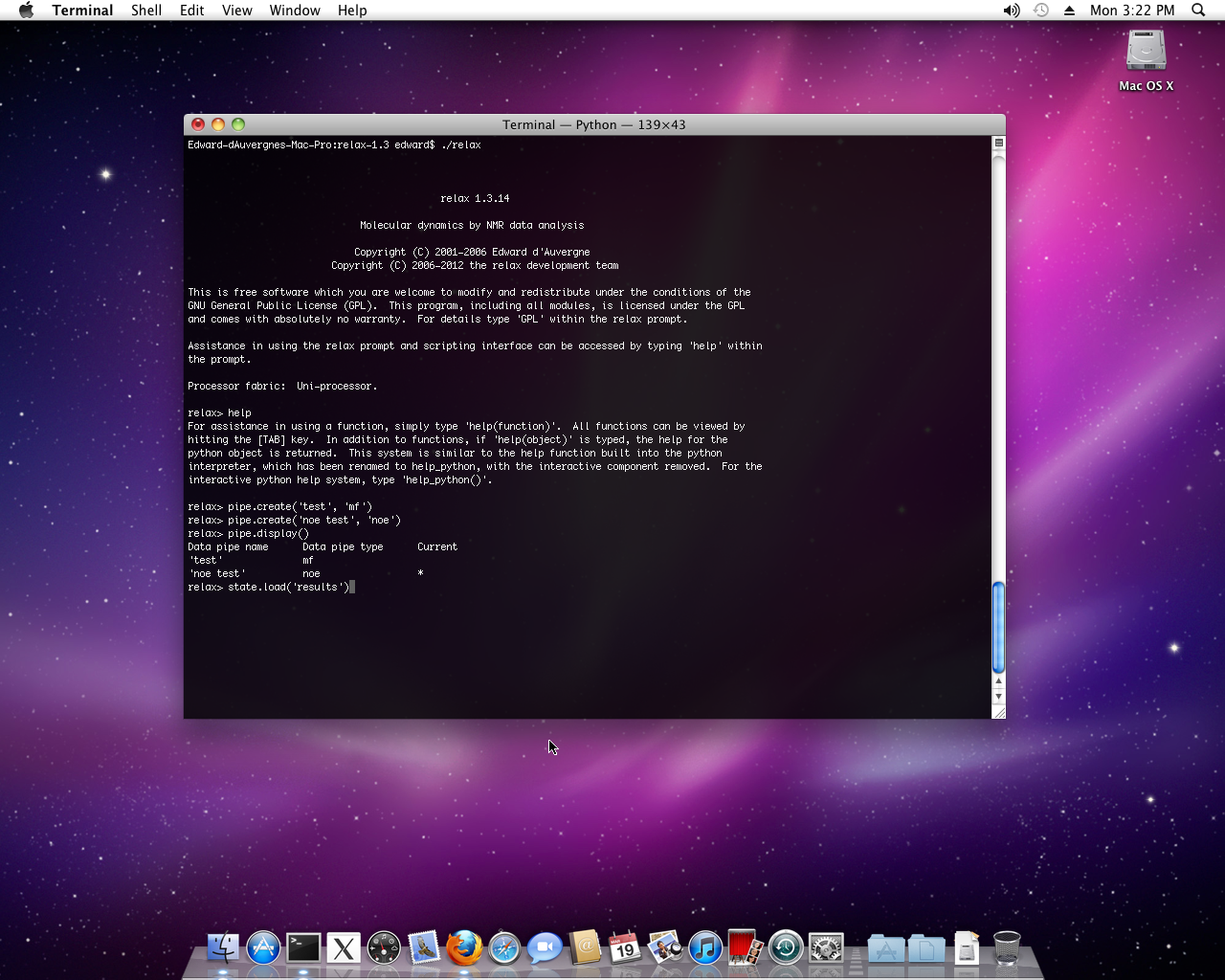
Task: Open the Shell menu
Action: coord(146,11)
